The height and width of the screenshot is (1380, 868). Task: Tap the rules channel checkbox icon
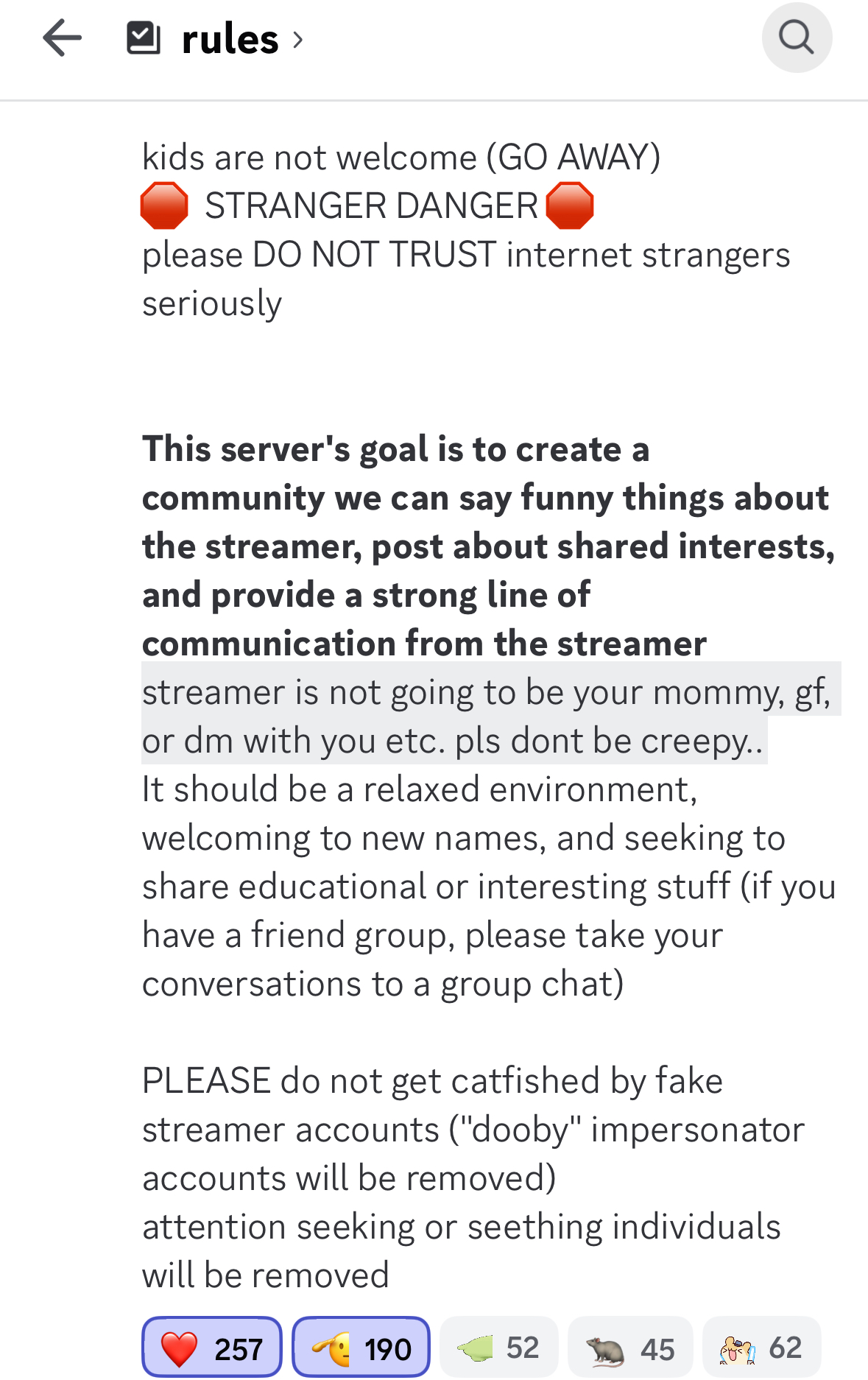point(144,38)
